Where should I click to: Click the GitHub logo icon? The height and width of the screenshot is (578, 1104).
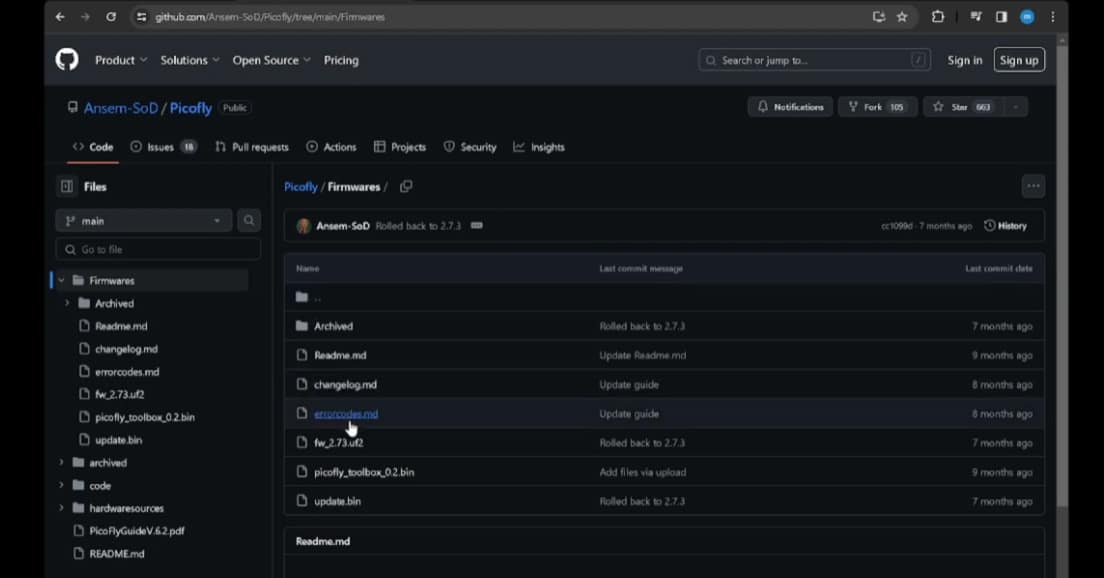[67, 60]
